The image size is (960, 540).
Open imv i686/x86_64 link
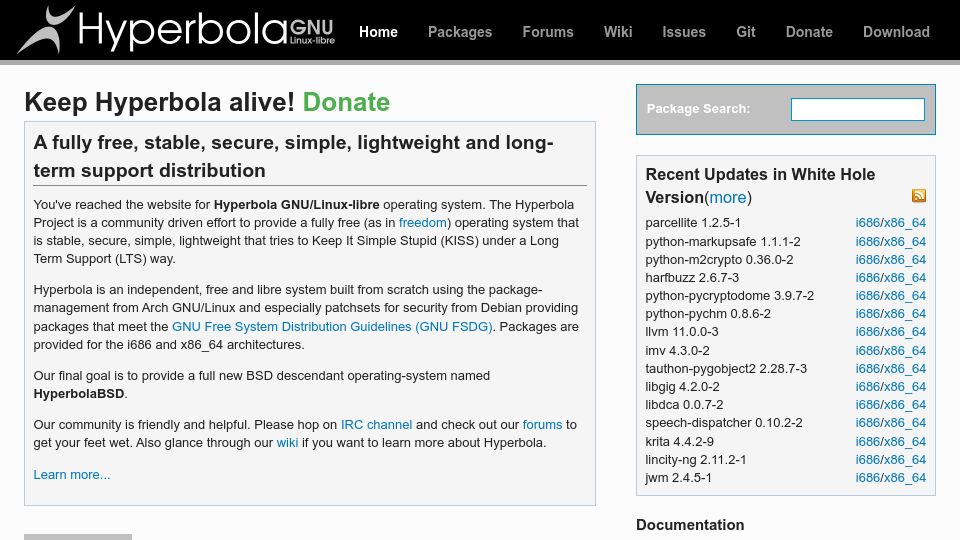pyautogui.click(x=891, y=350)
